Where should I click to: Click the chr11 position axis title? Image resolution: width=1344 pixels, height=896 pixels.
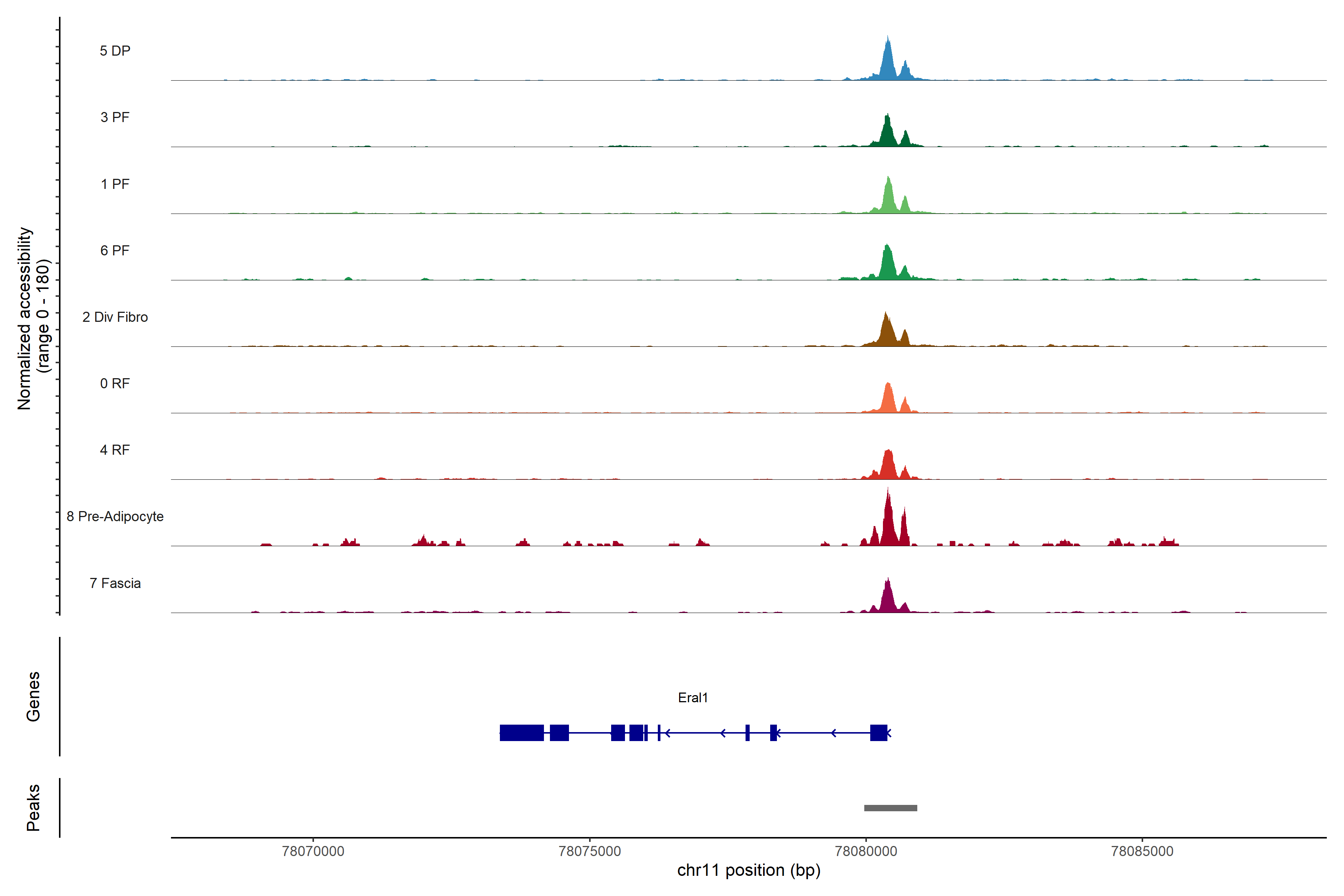749,870
